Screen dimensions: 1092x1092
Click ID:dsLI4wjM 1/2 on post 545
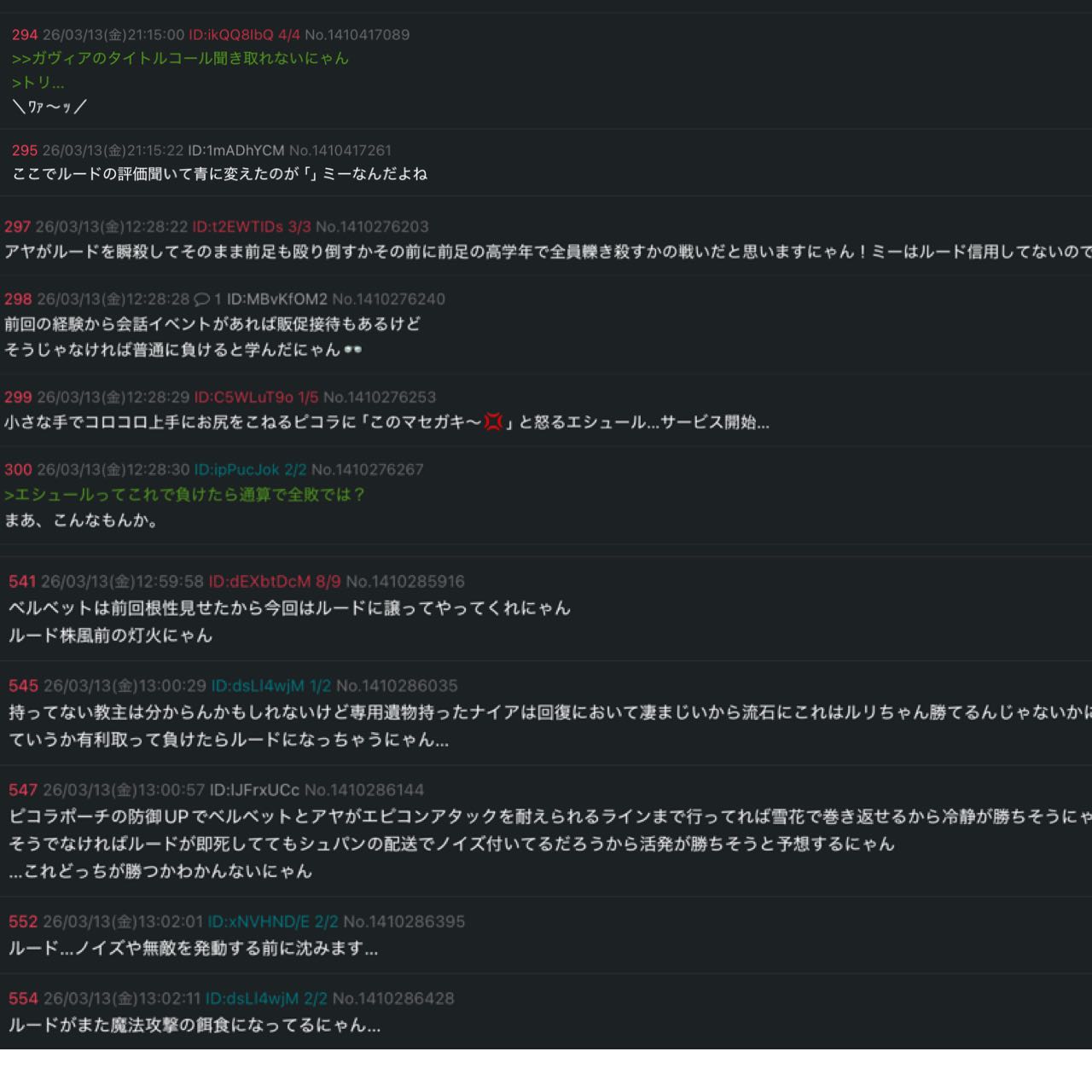point(270,686)
